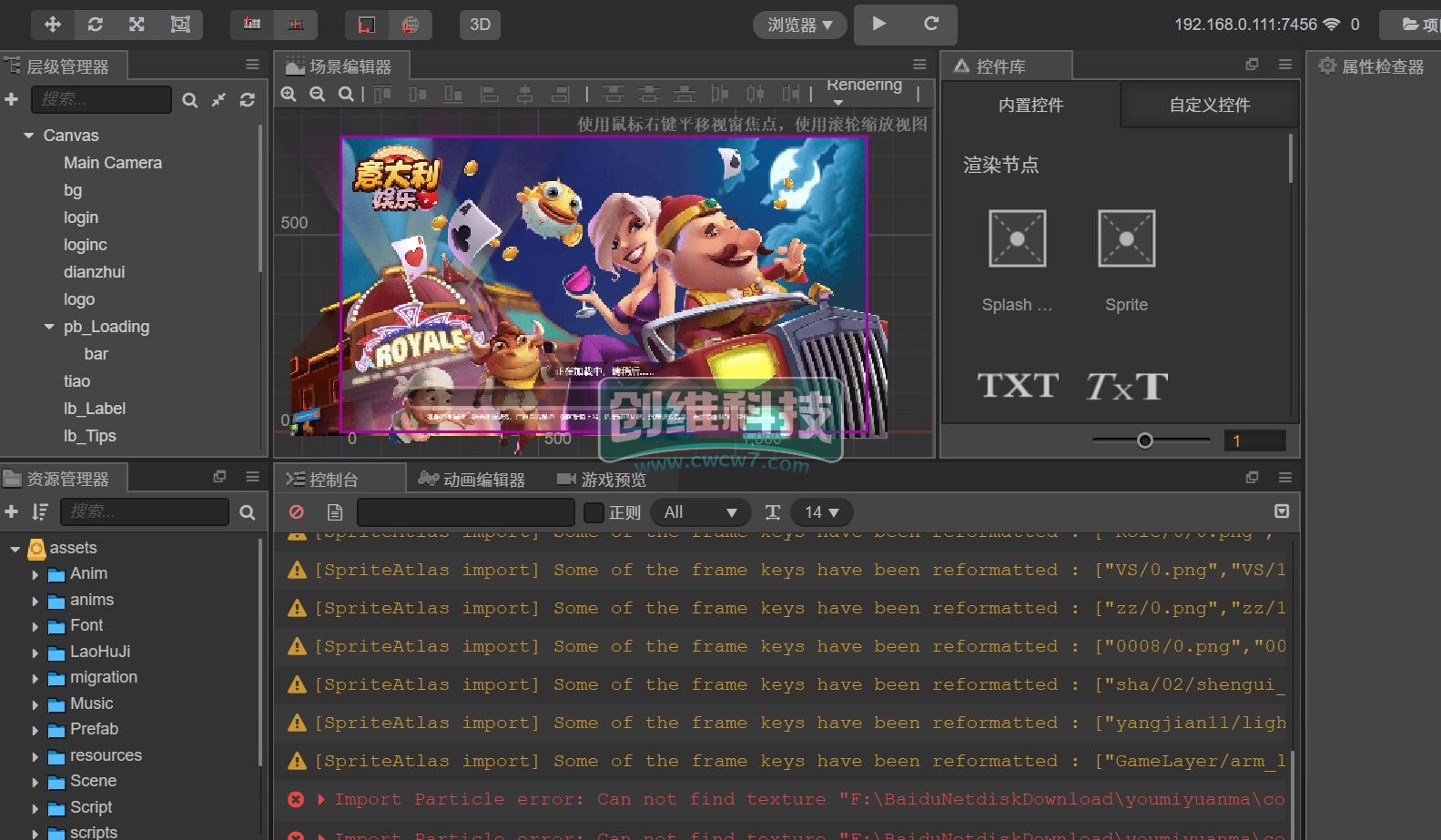Switch to the 自定义控件 tab

[1210, 105]
